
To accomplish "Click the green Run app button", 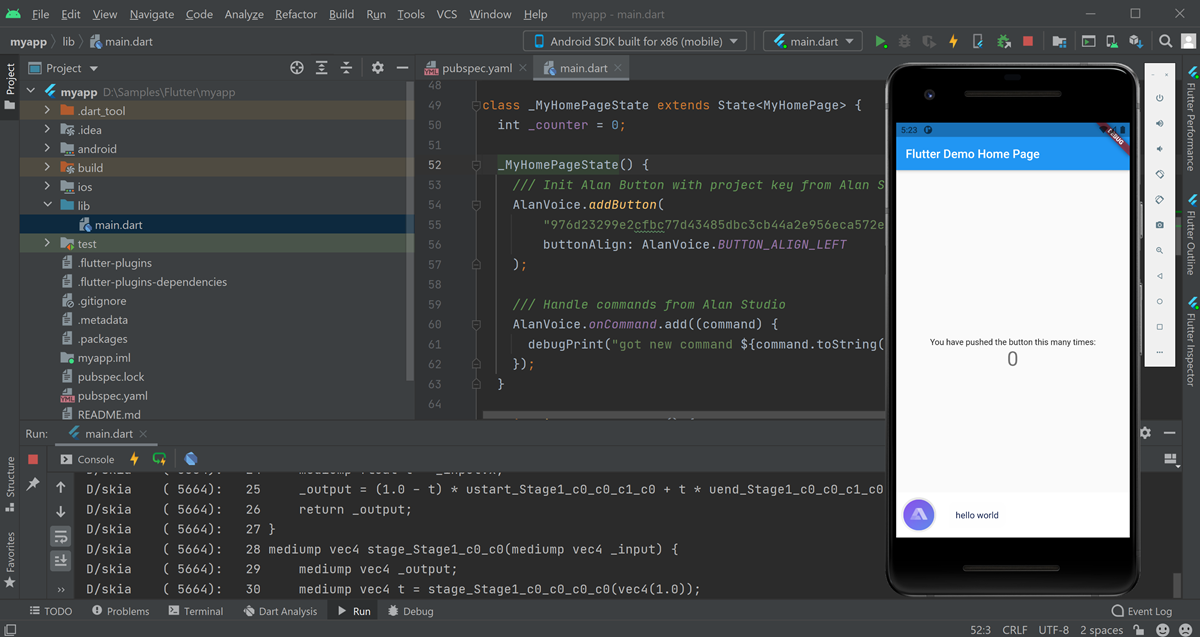I will tap(880, 42).
